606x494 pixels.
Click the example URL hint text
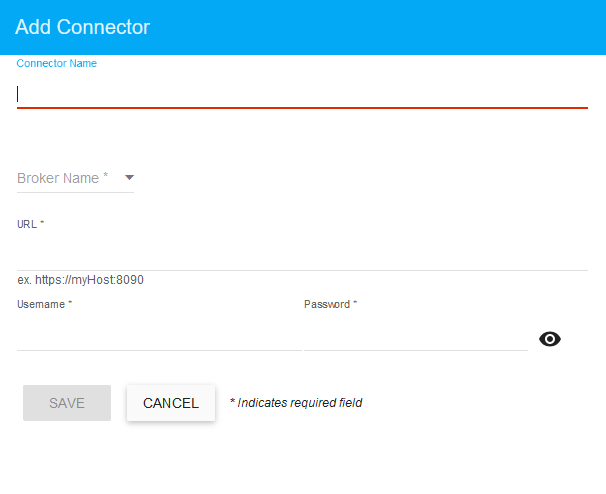80,280
